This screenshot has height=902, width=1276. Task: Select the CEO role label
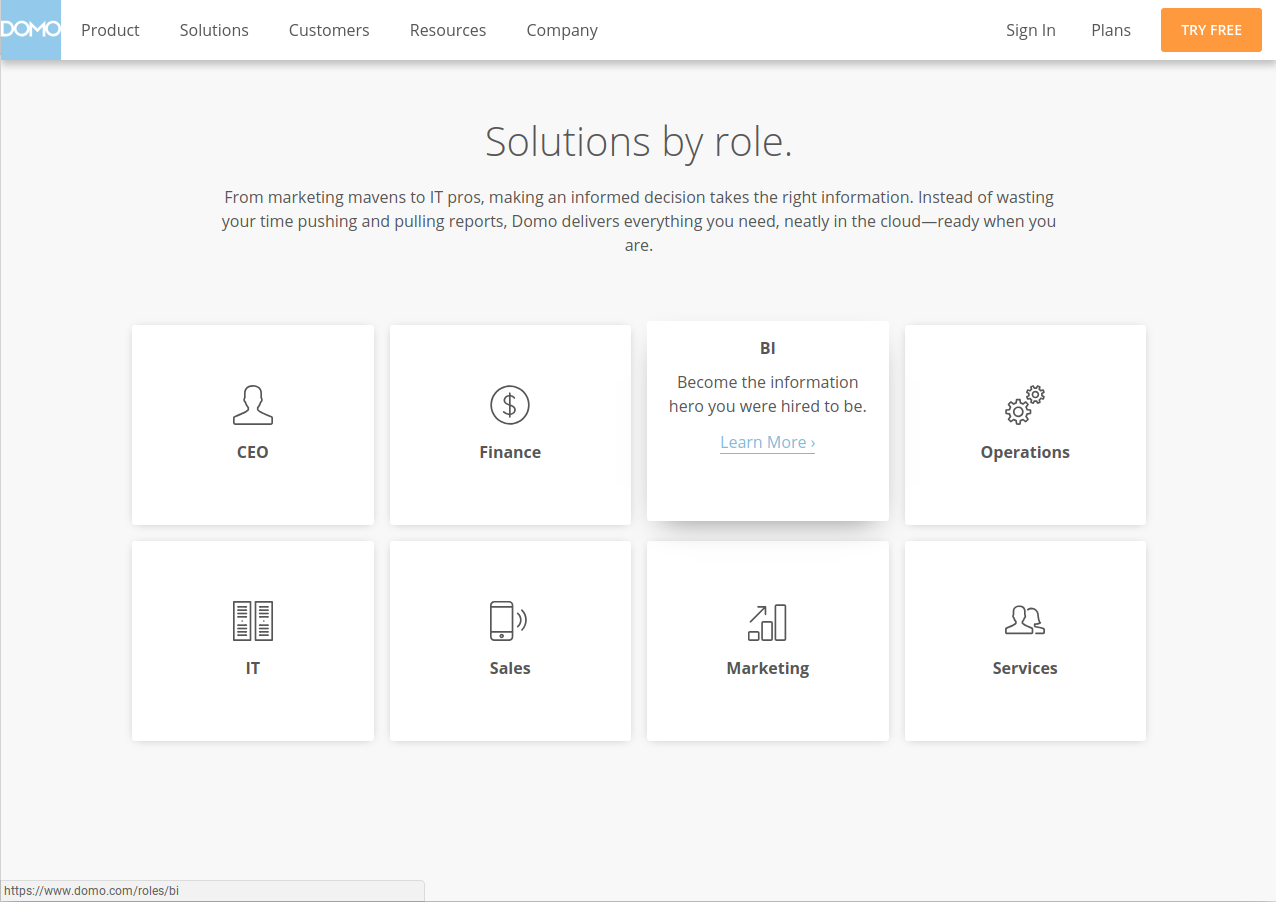(253, 452)
